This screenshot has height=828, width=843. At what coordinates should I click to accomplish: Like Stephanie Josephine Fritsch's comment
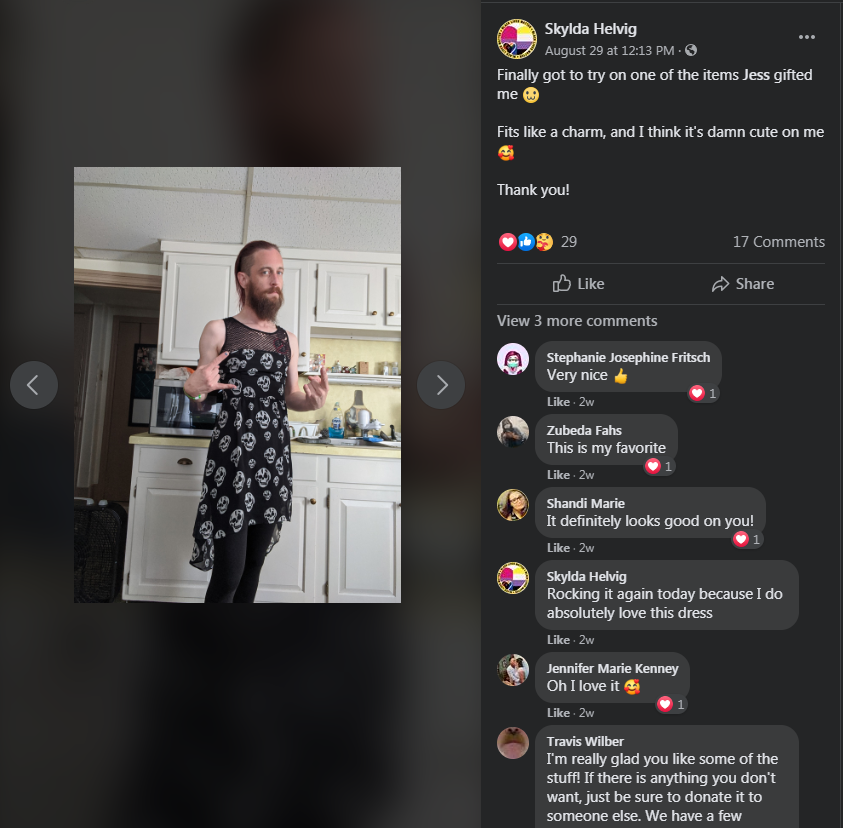(558, 402)
